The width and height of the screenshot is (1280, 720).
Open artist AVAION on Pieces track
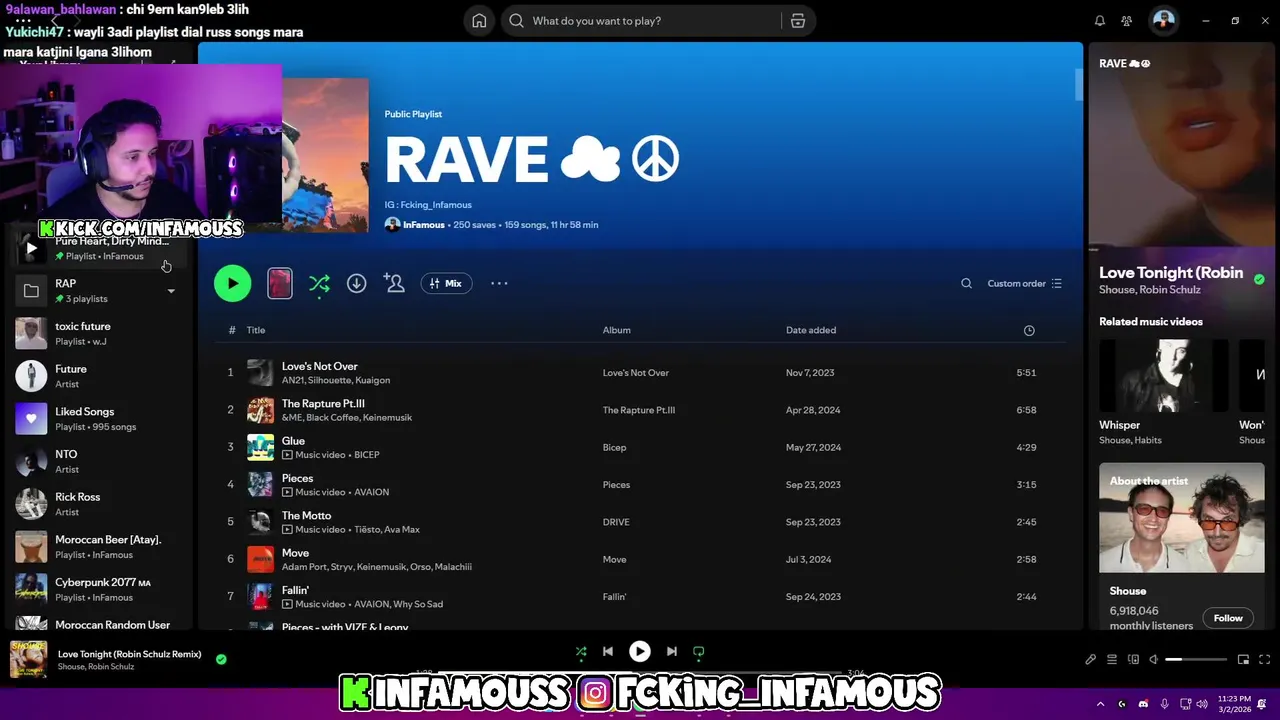[x=371, y=492]
